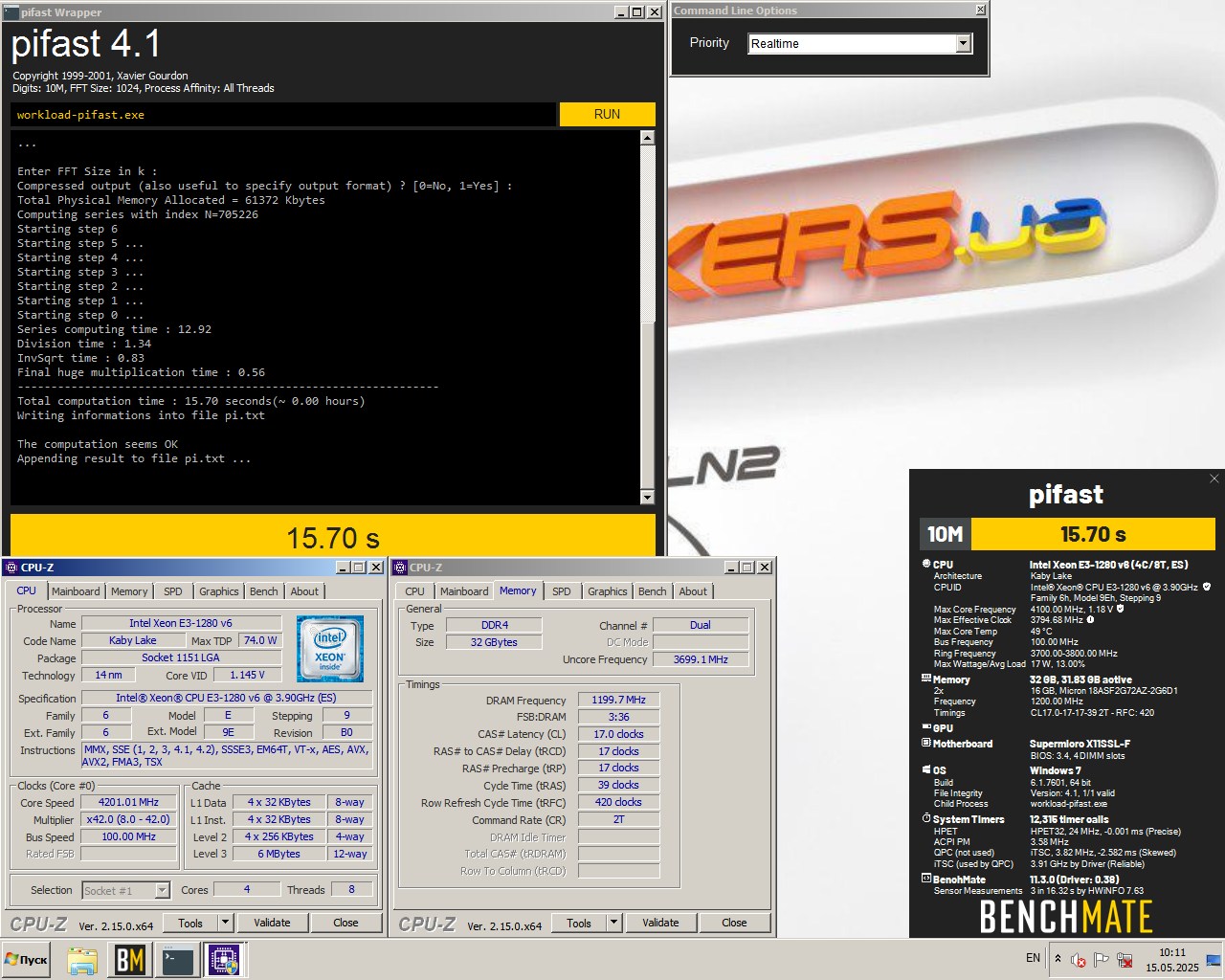Switch to CPU tab in CPU-Z memory window
1225x980 pixels.
point(415,591)
